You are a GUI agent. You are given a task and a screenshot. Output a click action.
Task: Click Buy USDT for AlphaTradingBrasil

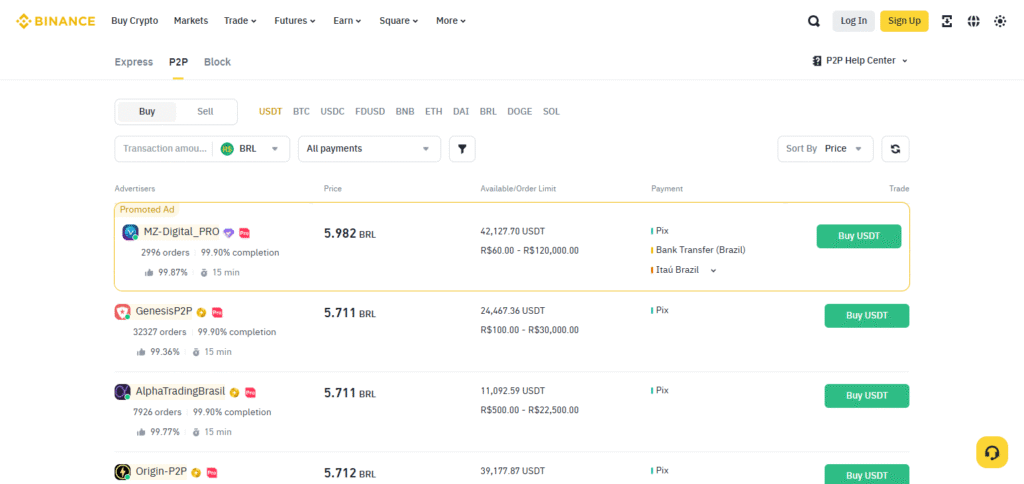pyautogui.click(x=867, y=396)
